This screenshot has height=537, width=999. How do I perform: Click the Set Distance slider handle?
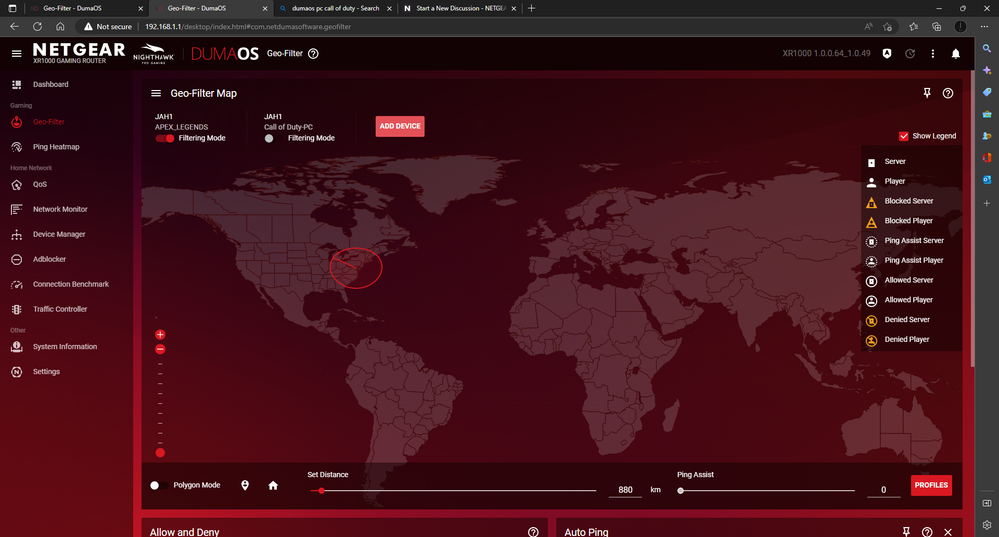(322, 490)
